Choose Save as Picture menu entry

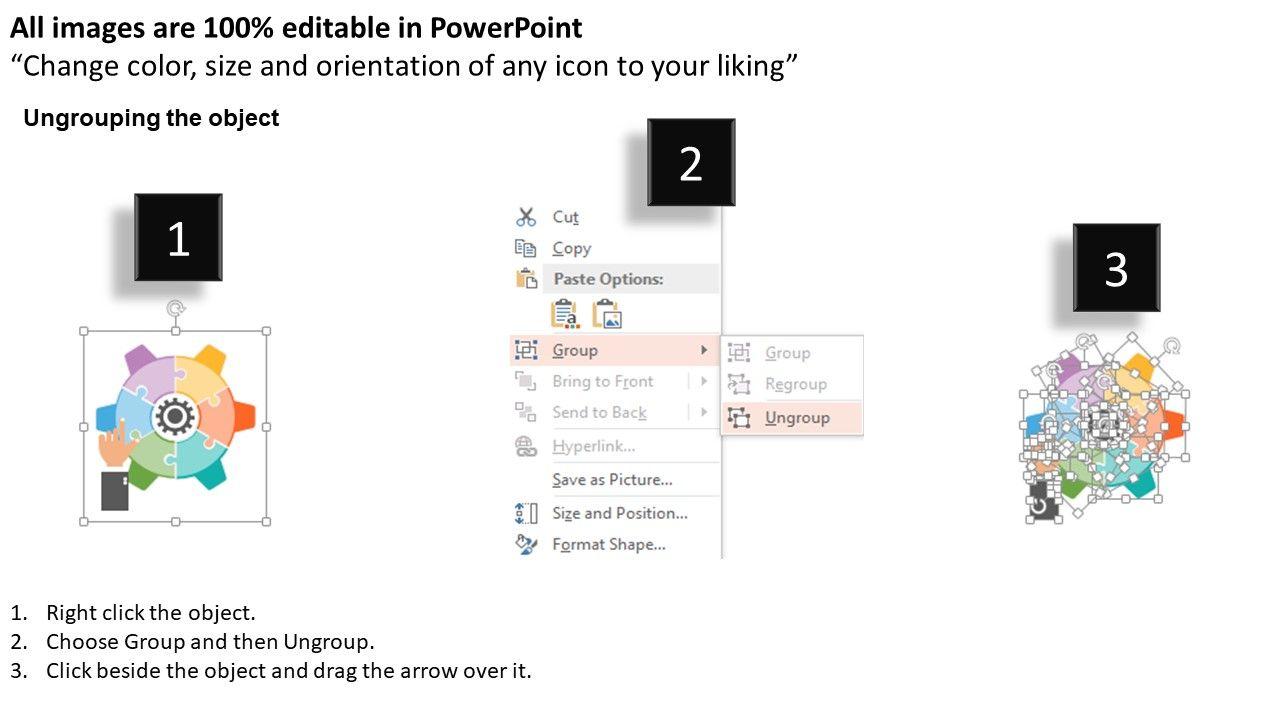[x=612, y=480]
